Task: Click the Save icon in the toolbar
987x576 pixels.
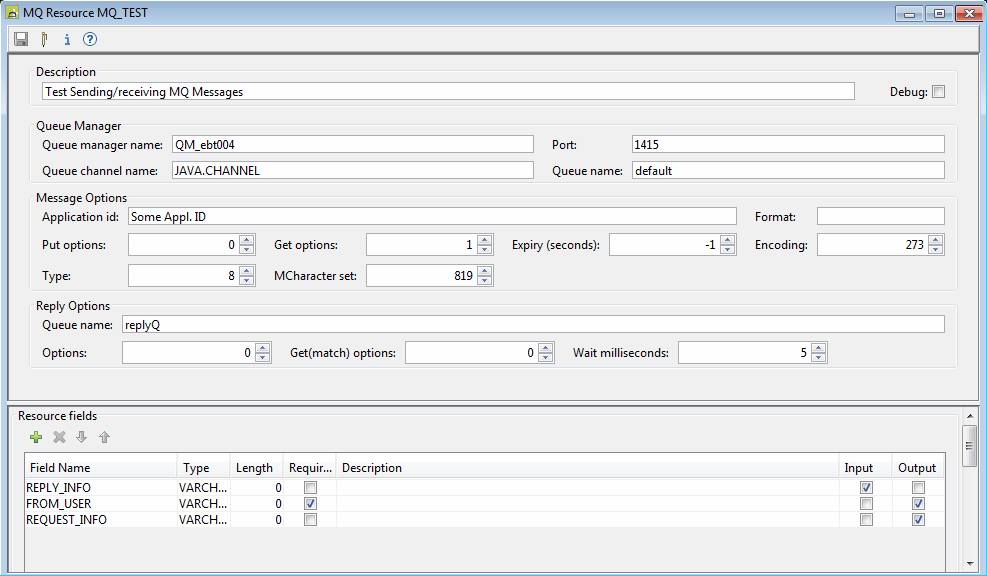Action: 21,40
